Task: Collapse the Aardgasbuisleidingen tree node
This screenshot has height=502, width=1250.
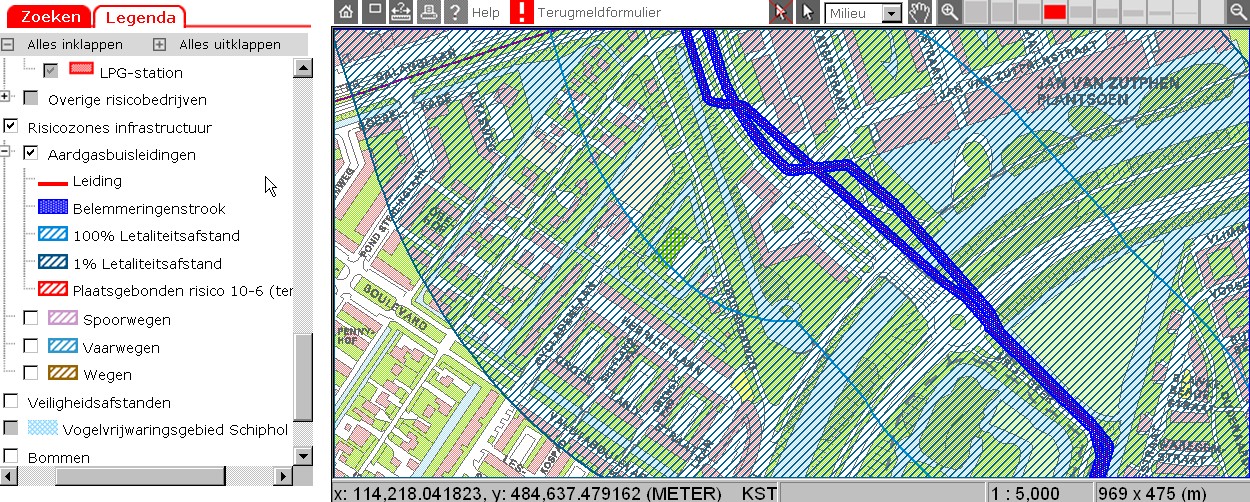Action: (6, 152)
